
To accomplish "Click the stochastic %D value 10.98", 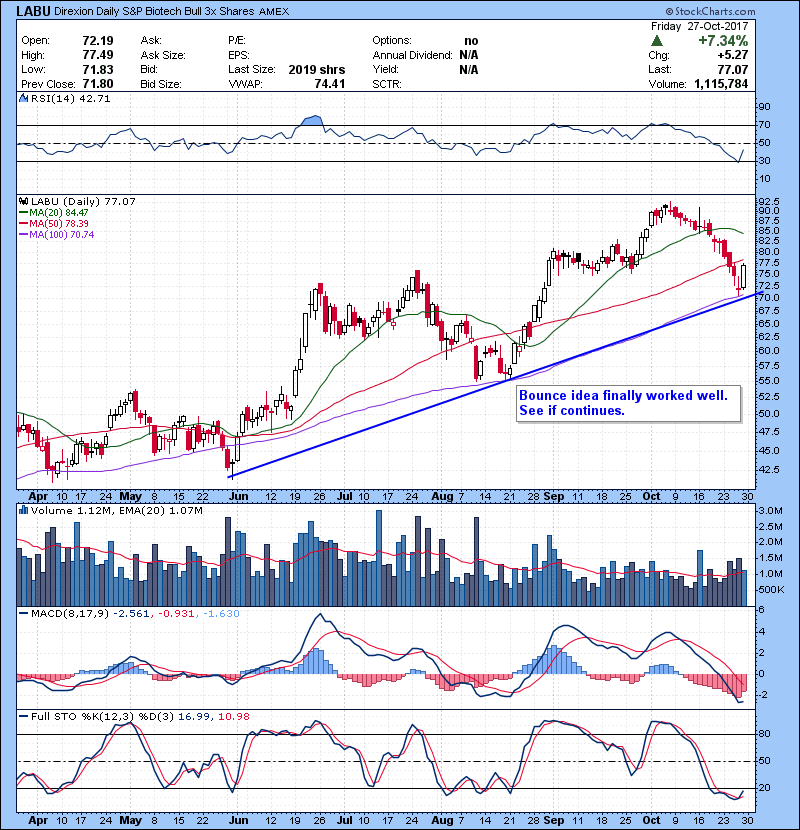I will click(233, 716).
